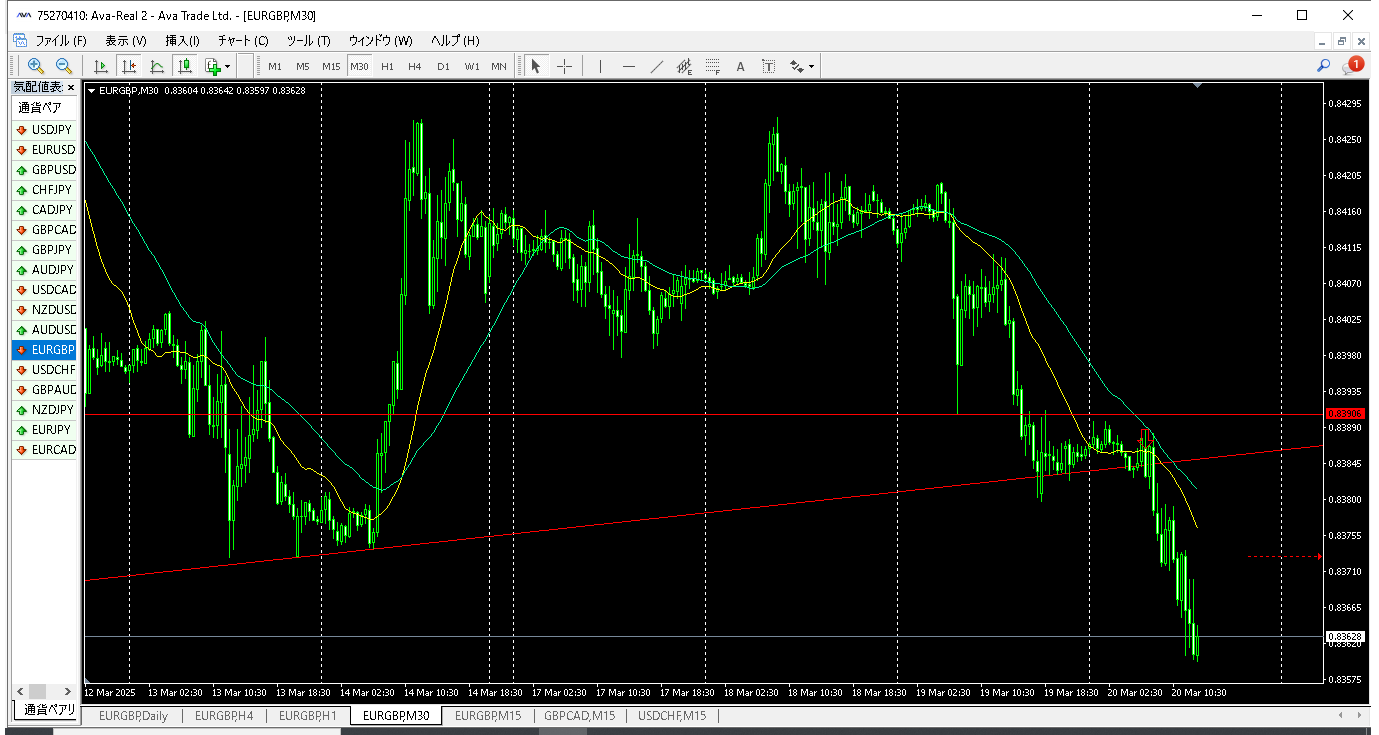Viewport: 1379px width, 735px height.
Task: Click the new chart plus icon
Action: [212, 66]
